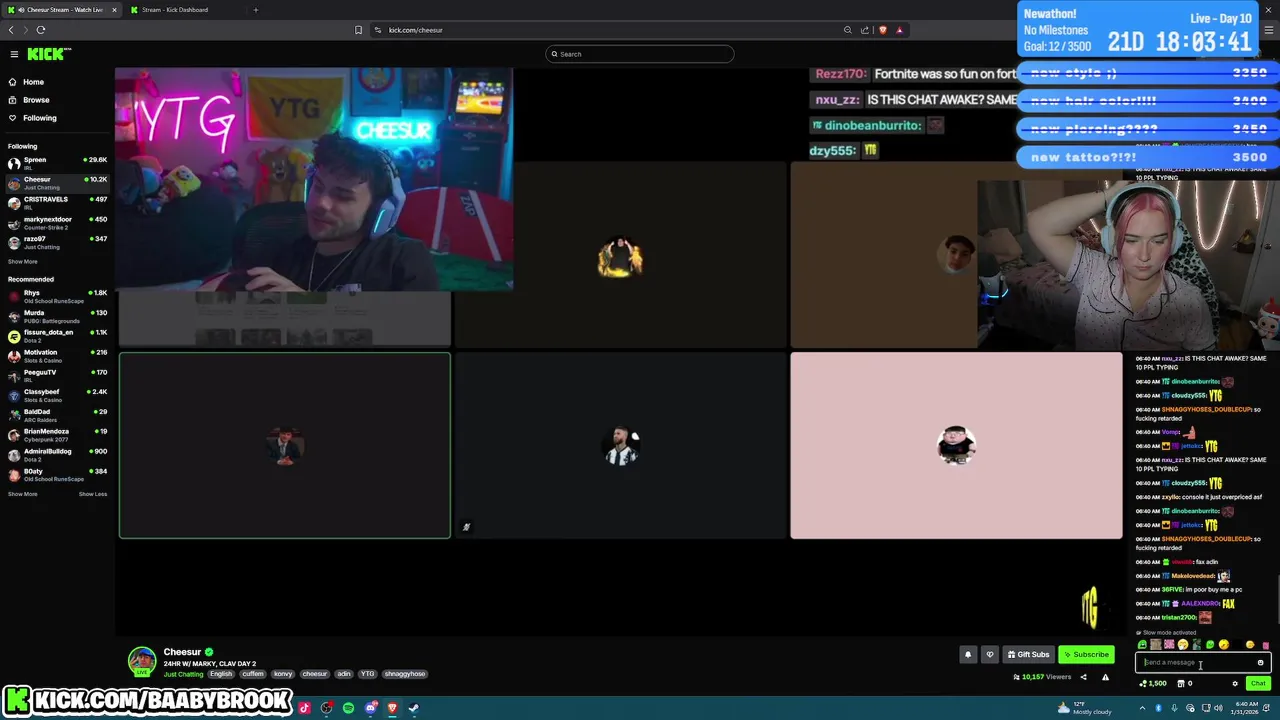The height and width of the screenshot is (720, 1280).
Task: Open markynextdoor channel in sidebar
Action: click(57, 222)
